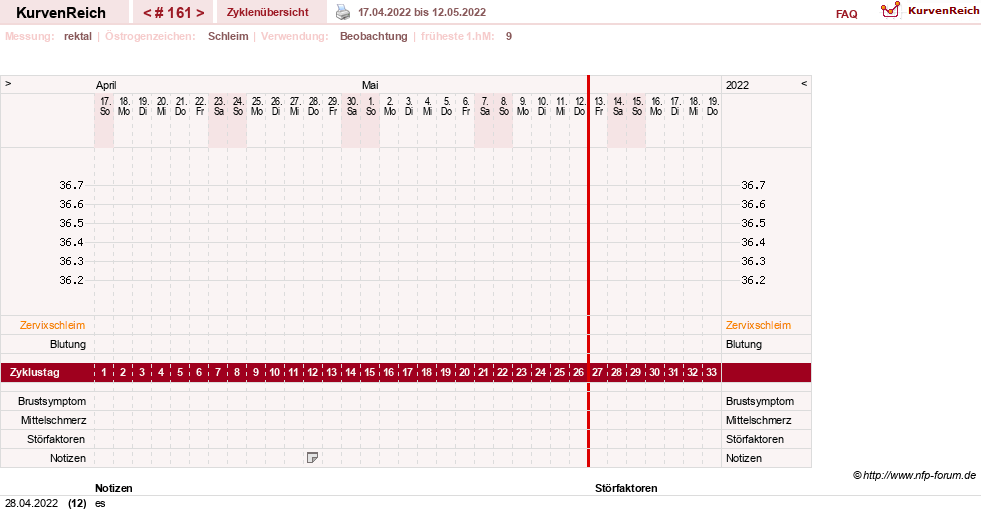Screen dimensions: 981x527
Task: Select cycle day 26 cell
Action: click(x=578, y=372)
